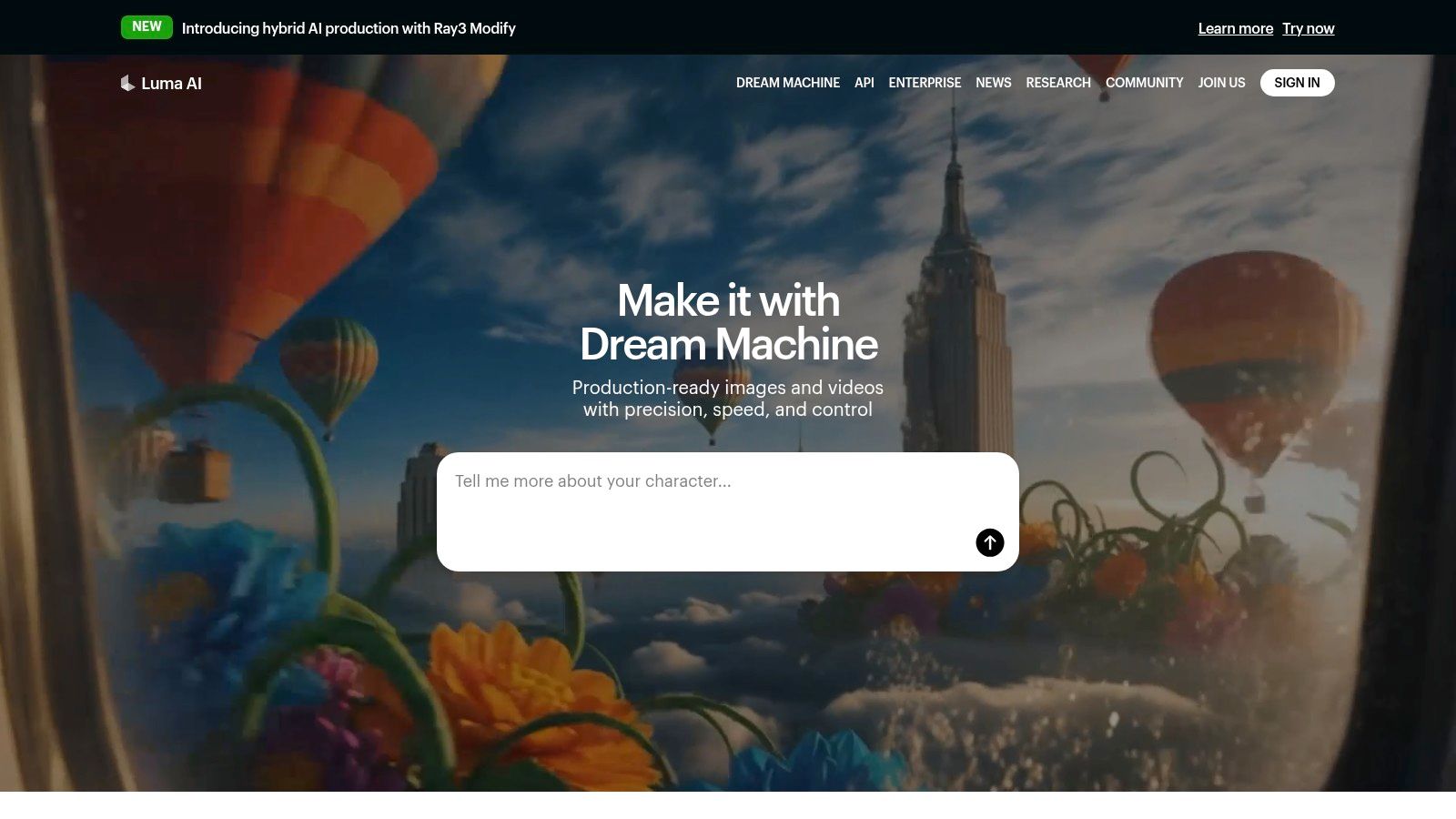Navigate to the News section
1456x819 pixels.
click(993, 83)
